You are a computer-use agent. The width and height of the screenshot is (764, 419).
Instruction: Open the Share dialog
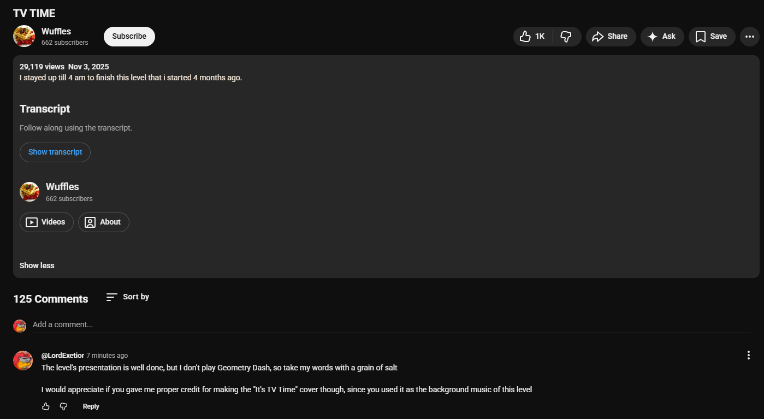click(x=611, y=37)
